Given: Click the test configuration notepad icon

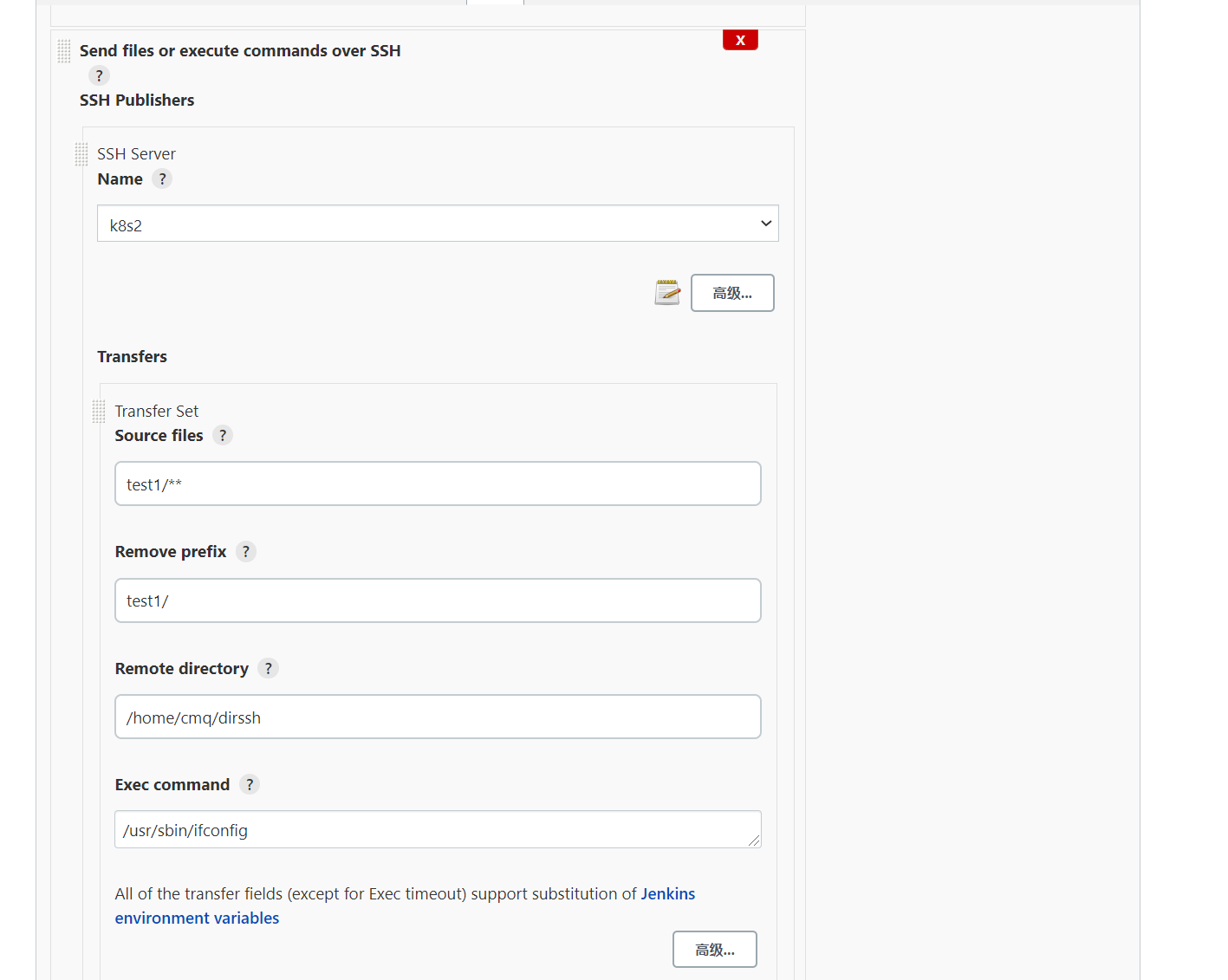Looking at the screenshot, I should (x=667, y=292).
